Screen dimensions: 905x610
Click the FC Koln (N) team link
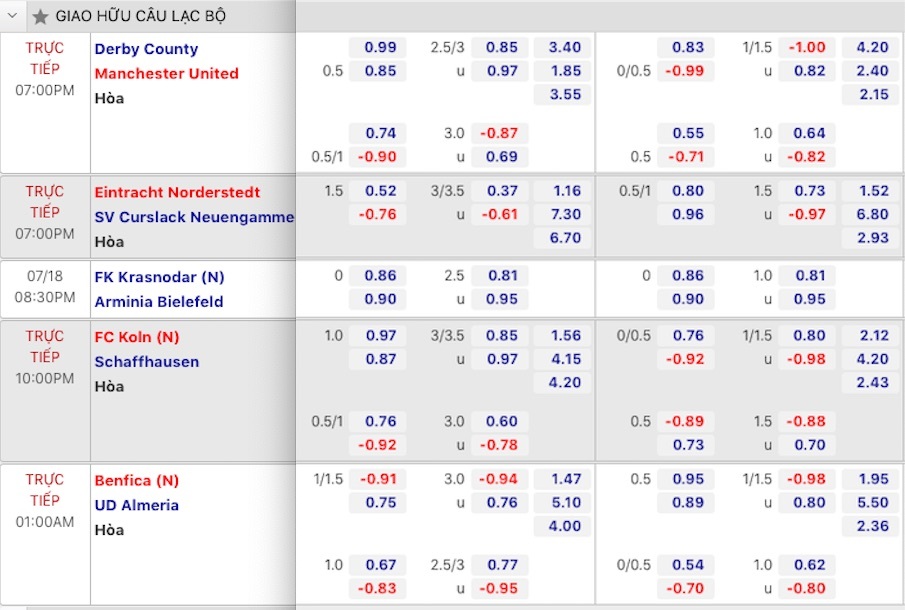point(137,337)
